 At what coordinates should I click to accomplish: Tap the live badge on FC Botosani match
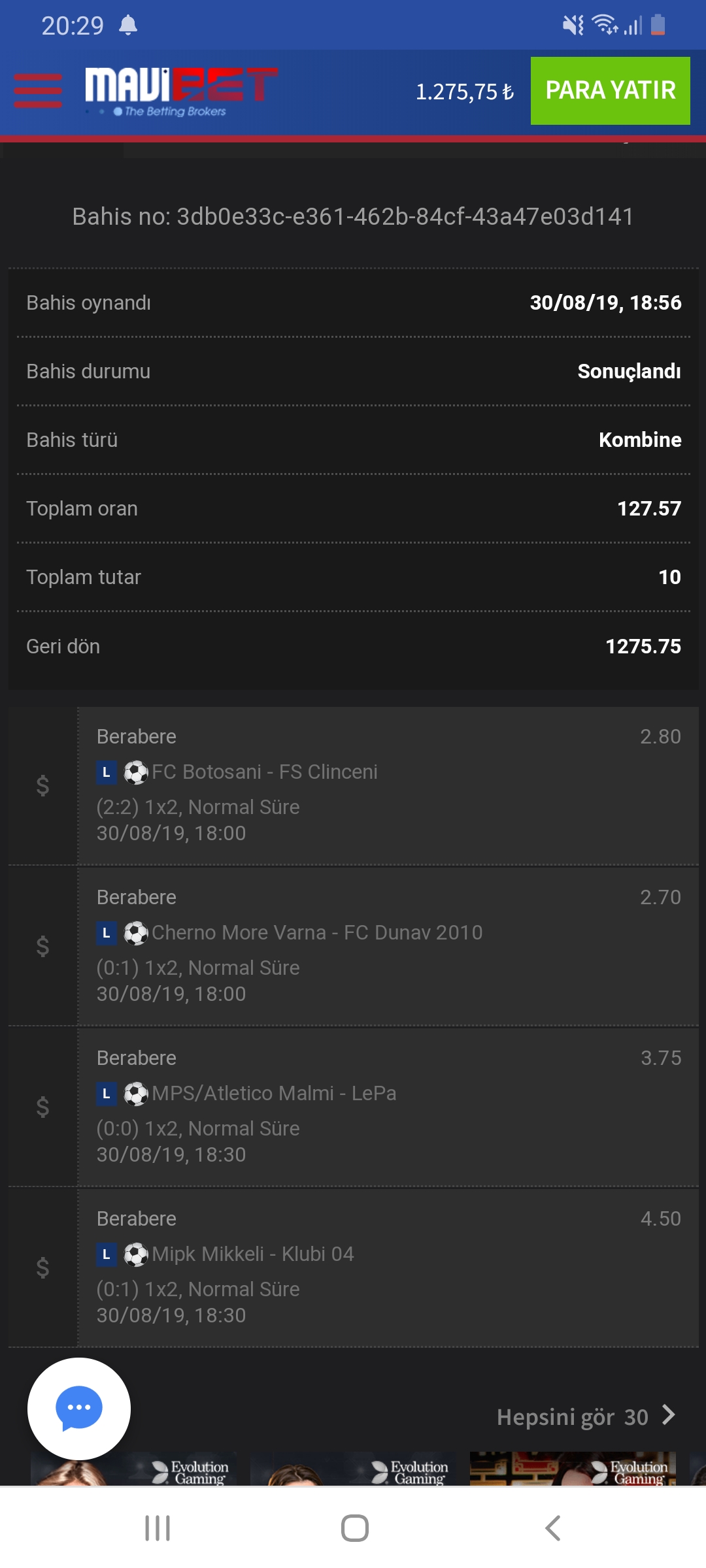(x=107, y=772)
